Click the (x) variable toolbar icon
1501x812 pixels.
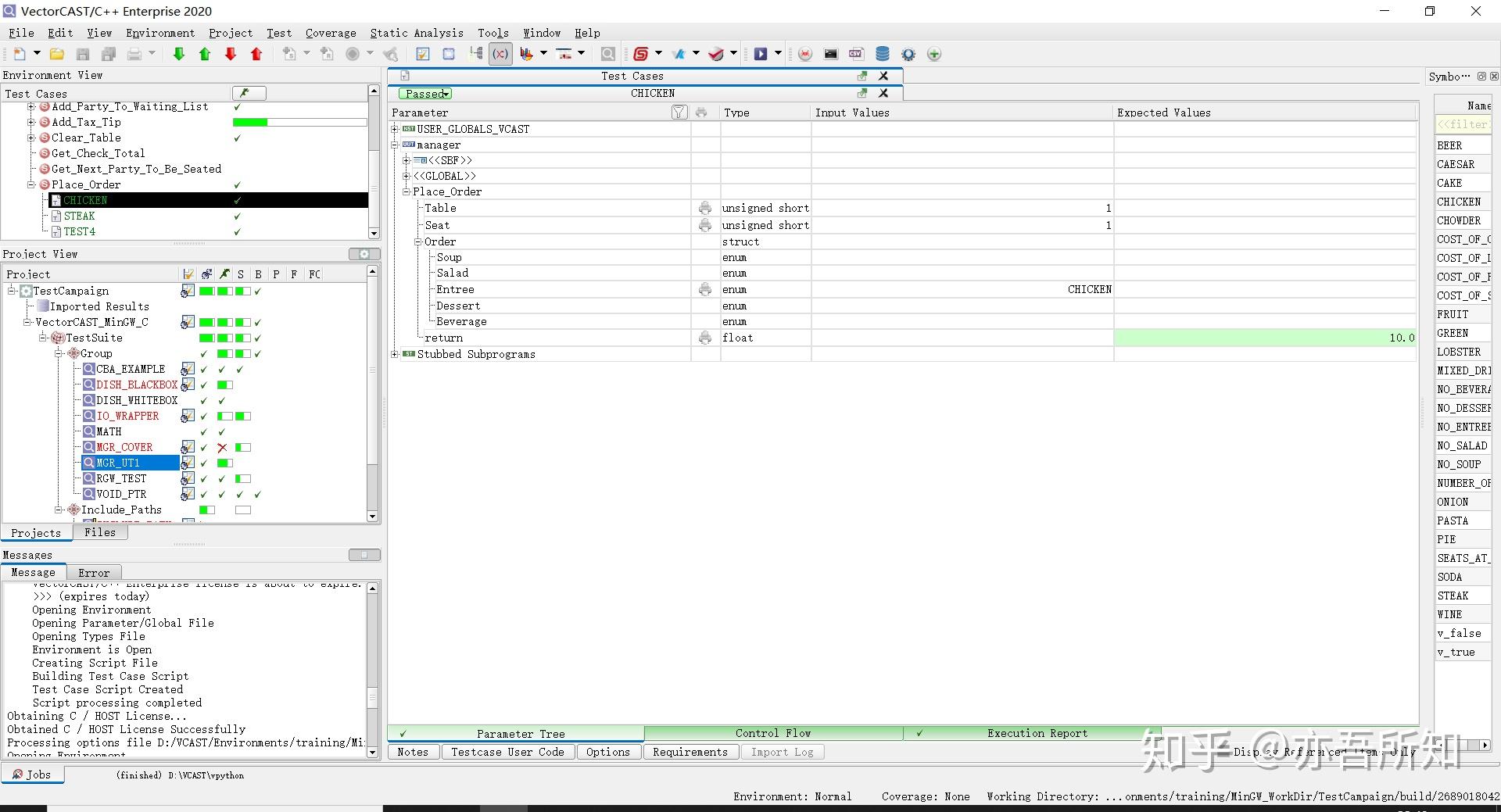click(500, 54)
